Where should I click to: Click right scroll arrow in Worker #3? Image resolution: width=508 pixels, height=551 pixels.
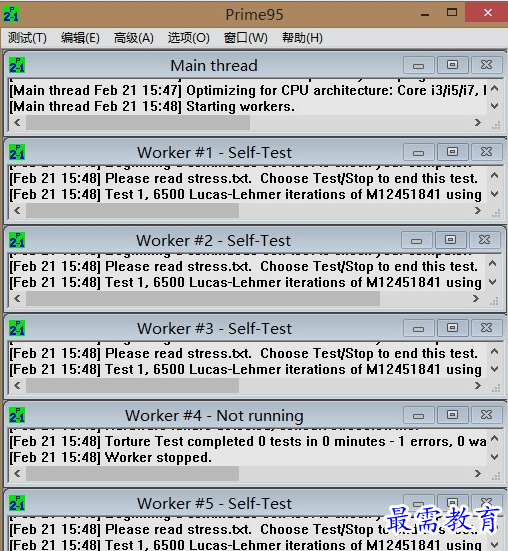click(478, 385)
